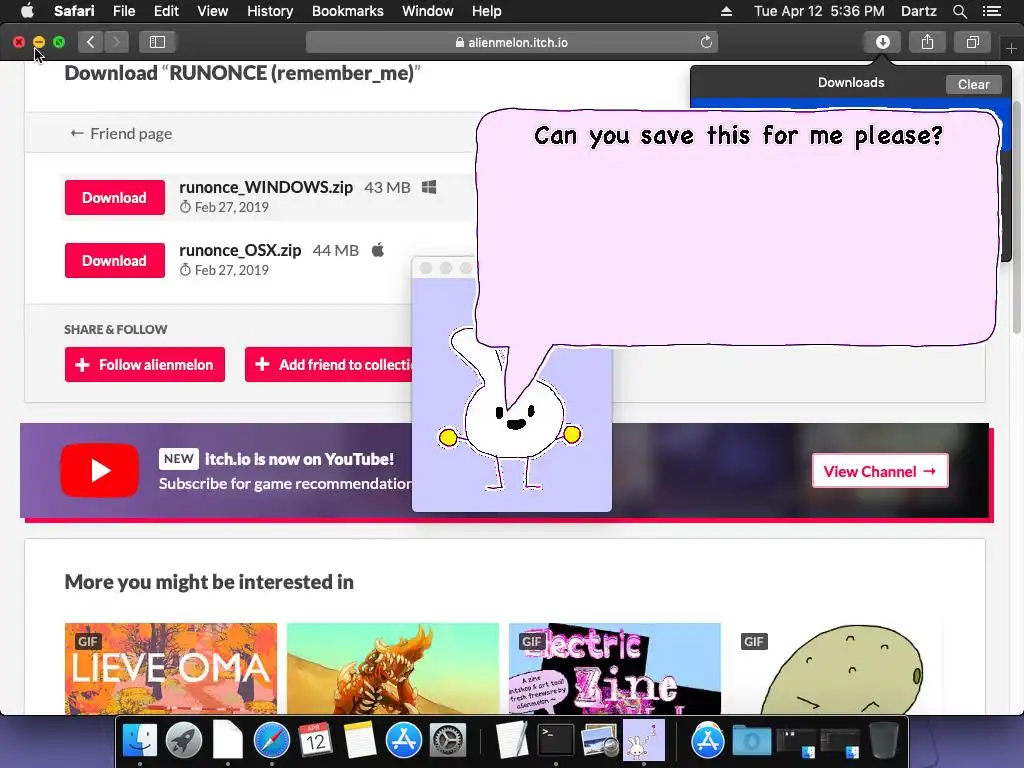Download runonce_WINDOWS.zip

tap(114, 197)
